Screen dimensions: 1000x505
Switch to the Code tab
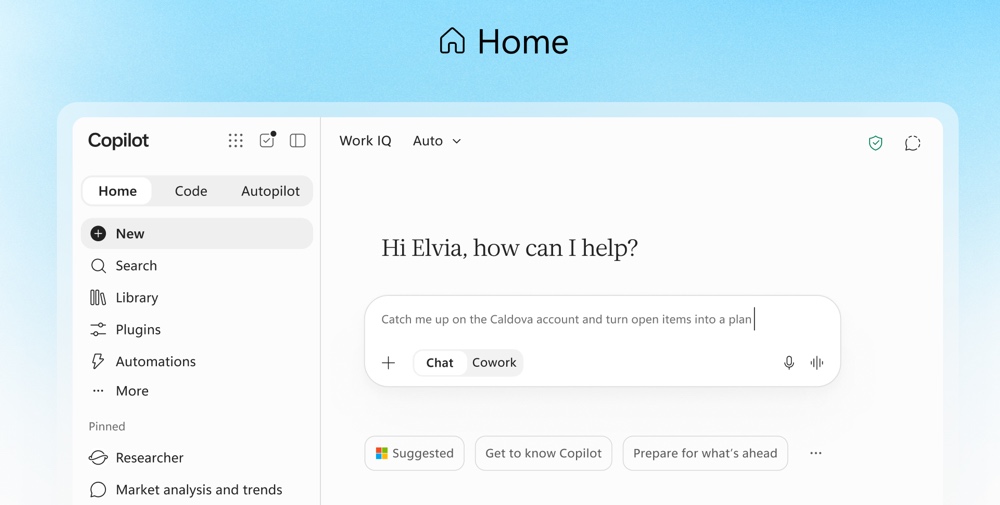point(191,191)
